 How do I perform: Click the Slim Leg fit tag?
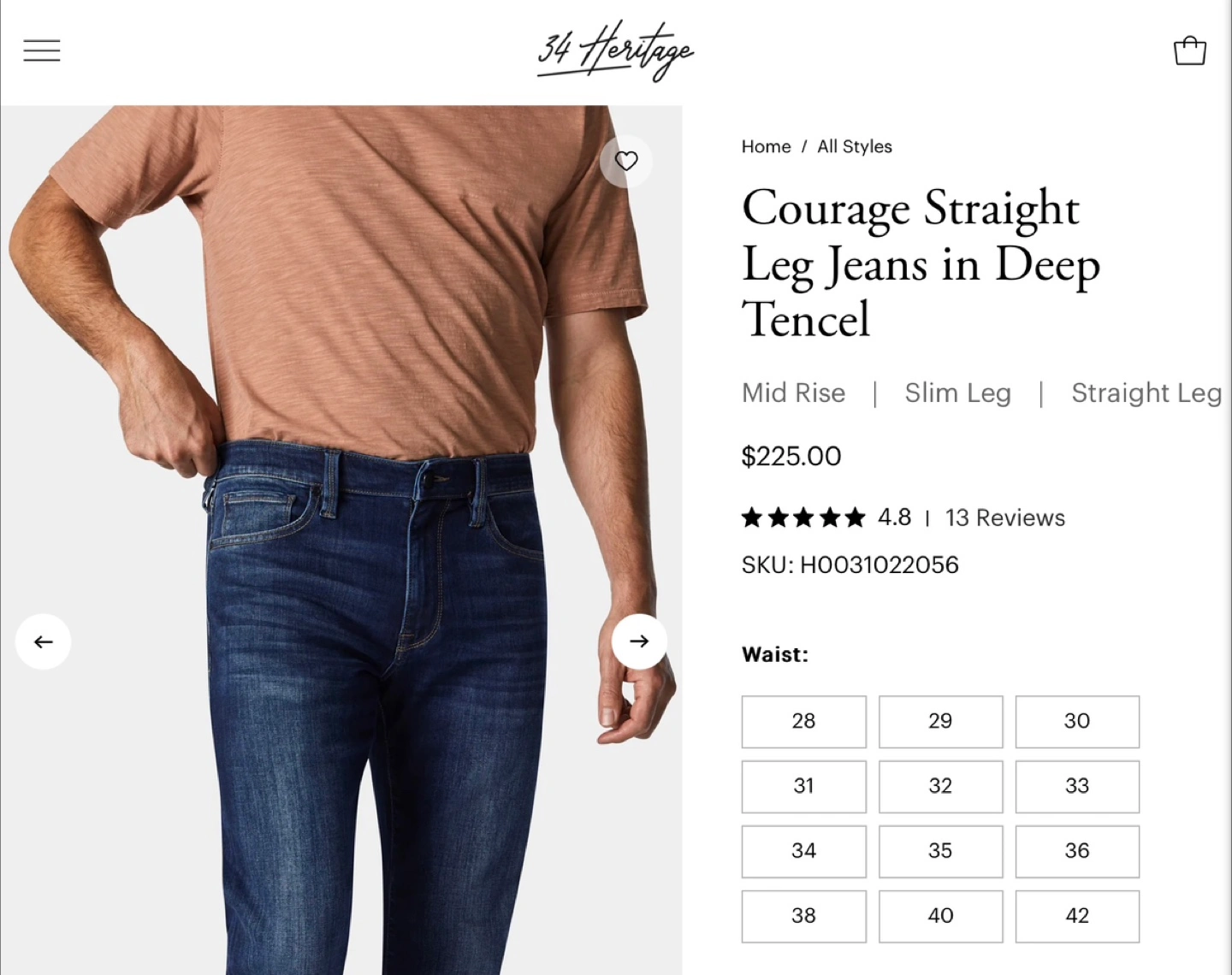[x=958, y=393]
